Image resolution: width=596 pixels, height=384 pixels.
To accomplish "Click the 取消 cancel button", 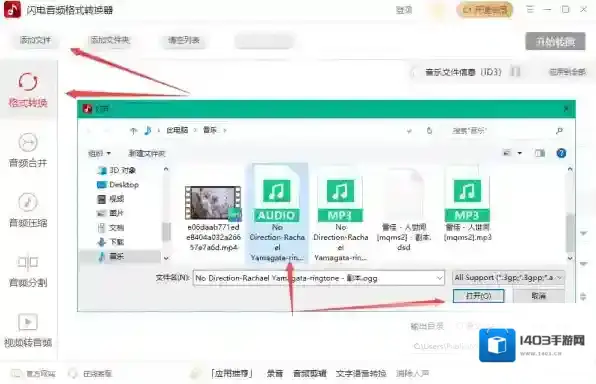I will (539, 296).
